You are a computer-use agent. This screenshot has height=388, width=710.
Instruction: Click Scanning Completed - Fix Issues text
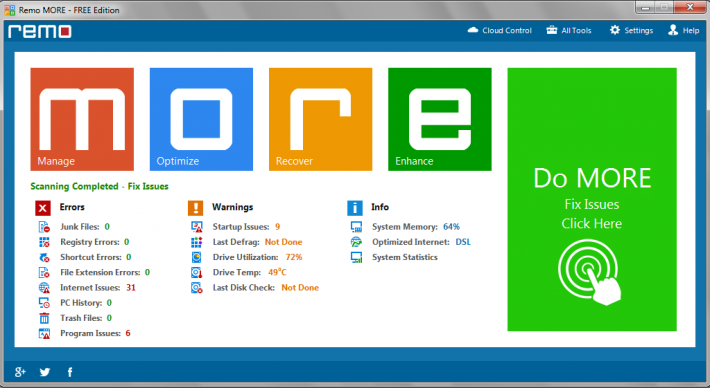tap(99, 187)
